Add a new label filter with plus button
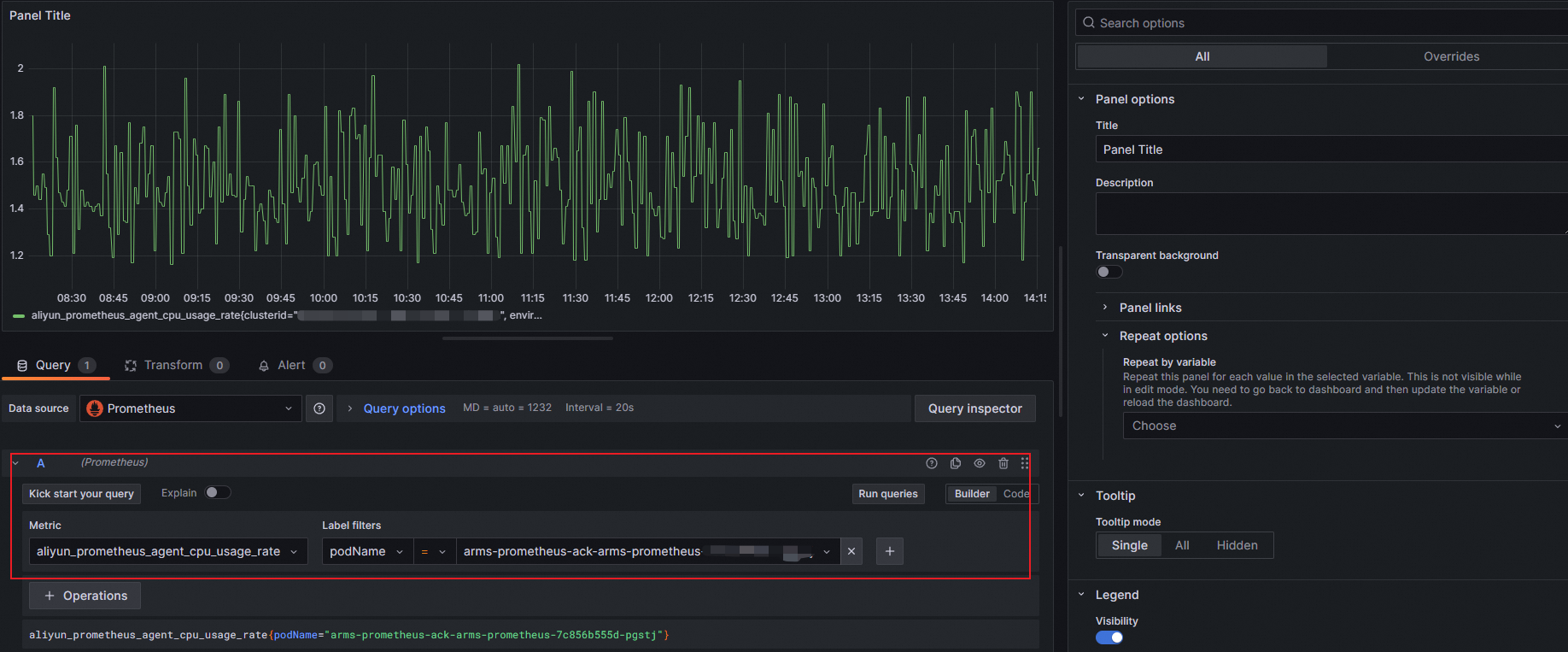The width and height of the screenshot is (1568, 652). pyautogui.click(x=890, y=551)
